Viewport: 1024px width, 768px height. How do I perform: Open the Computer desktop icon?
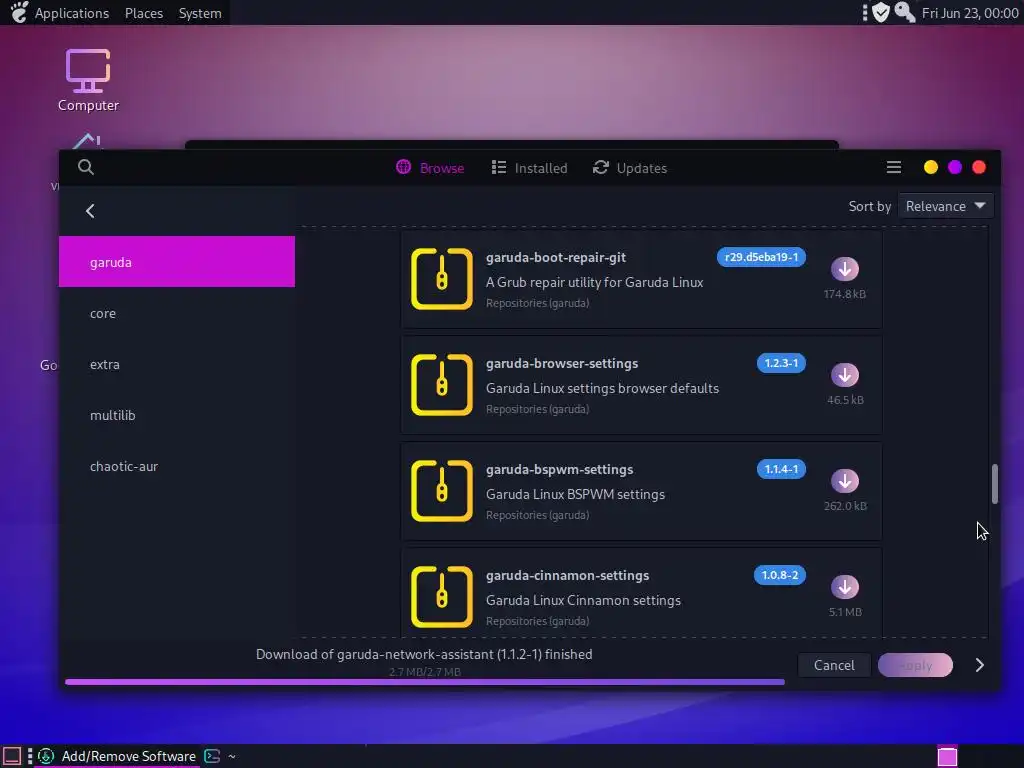coord(88,80)
